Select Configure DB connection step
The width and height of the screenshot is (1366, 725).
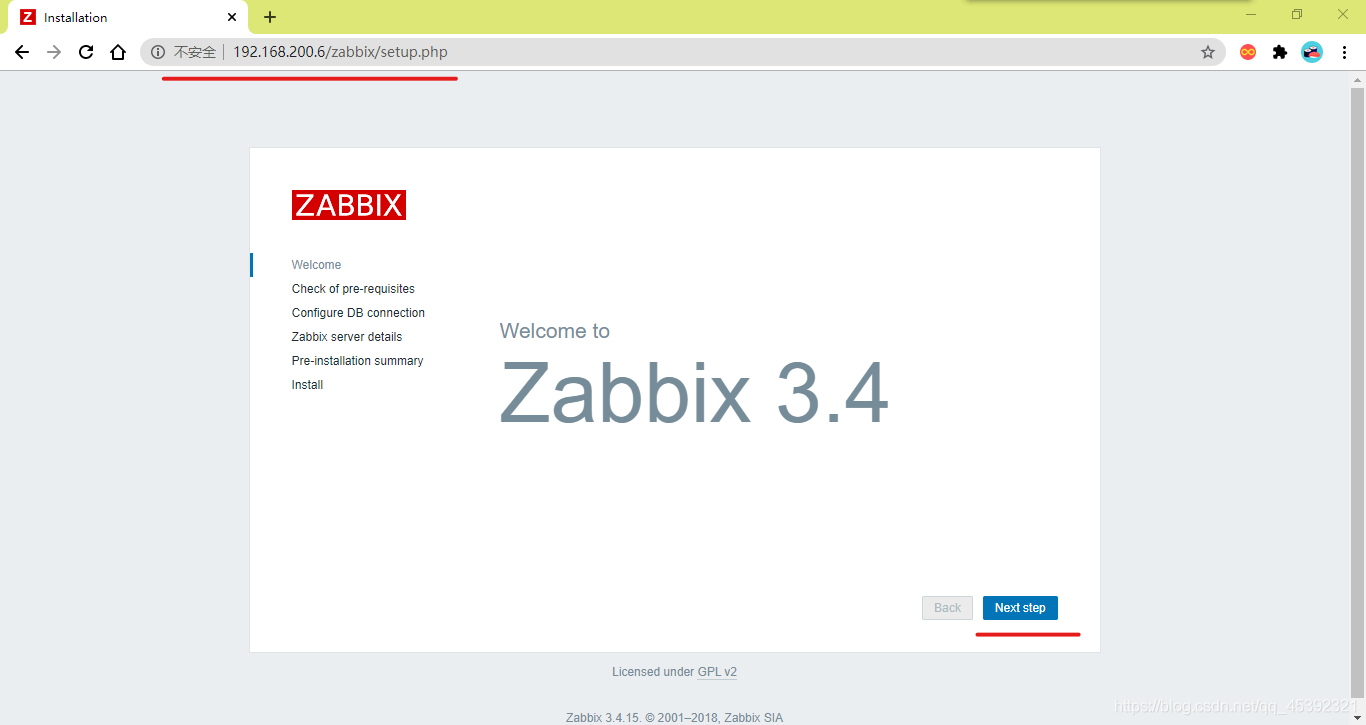(x=358, y=313)
